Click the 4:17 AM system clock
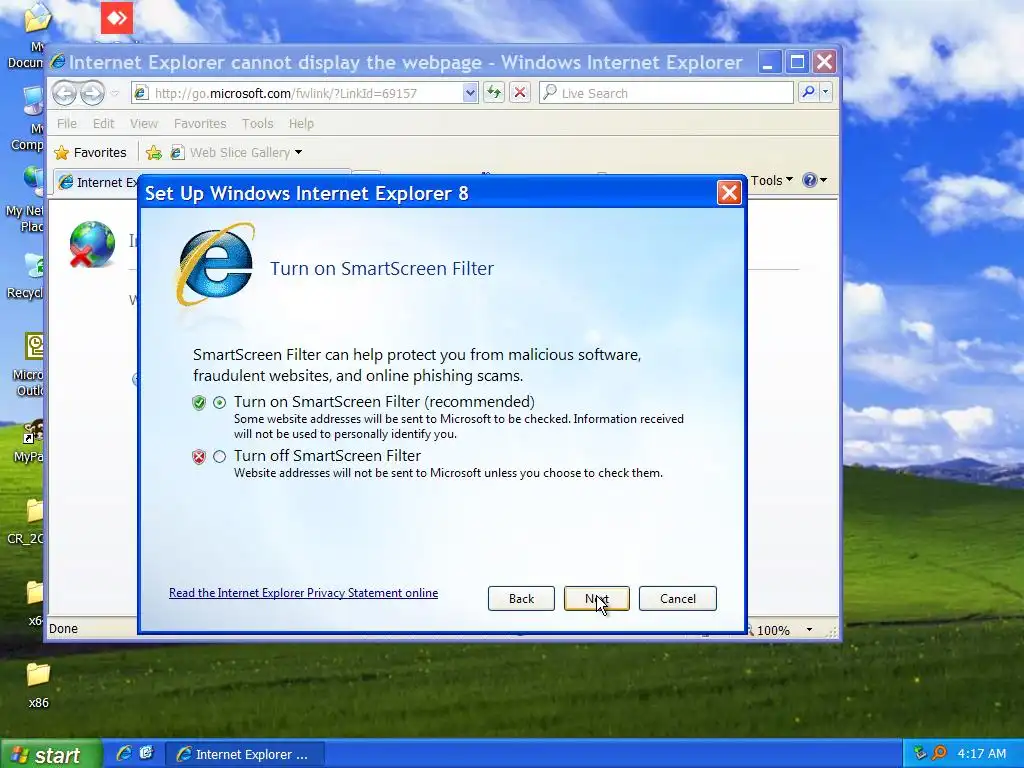This screenshot has height=768, width=1024. point(982,754)
